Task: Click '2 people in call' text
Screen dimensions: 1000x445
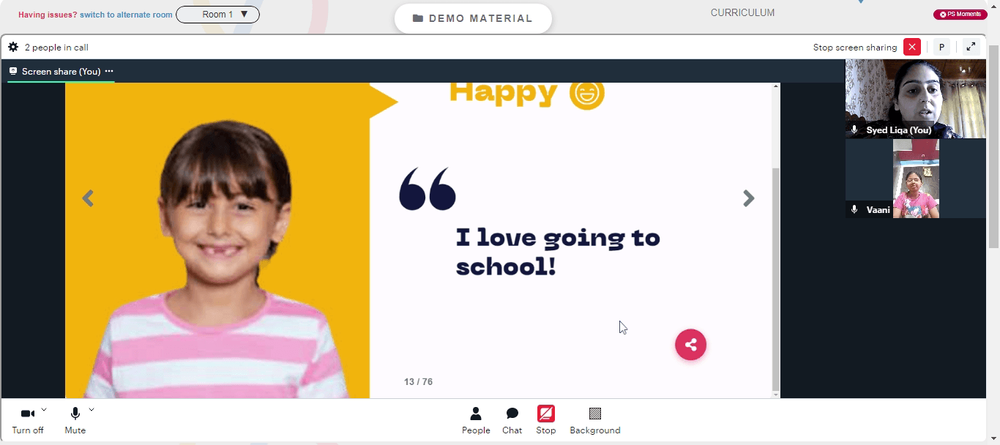Action: point(56,47)
